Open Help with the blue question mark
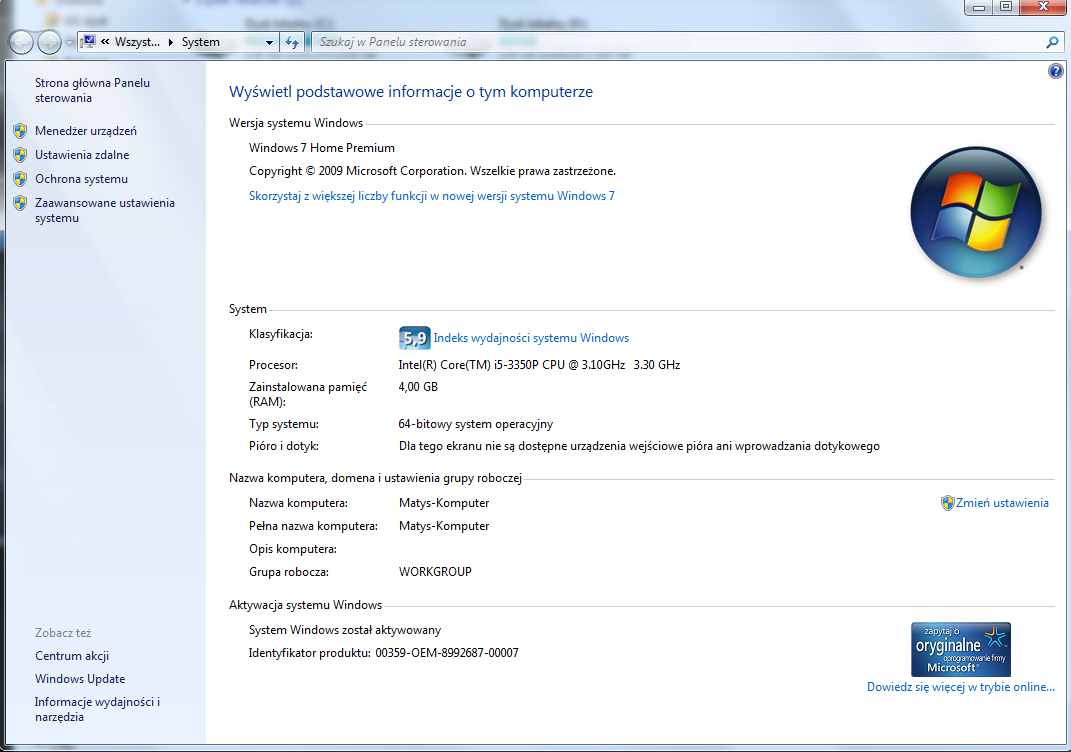The width and height of the screenshot is (1071, 752). coord(1055,71)
